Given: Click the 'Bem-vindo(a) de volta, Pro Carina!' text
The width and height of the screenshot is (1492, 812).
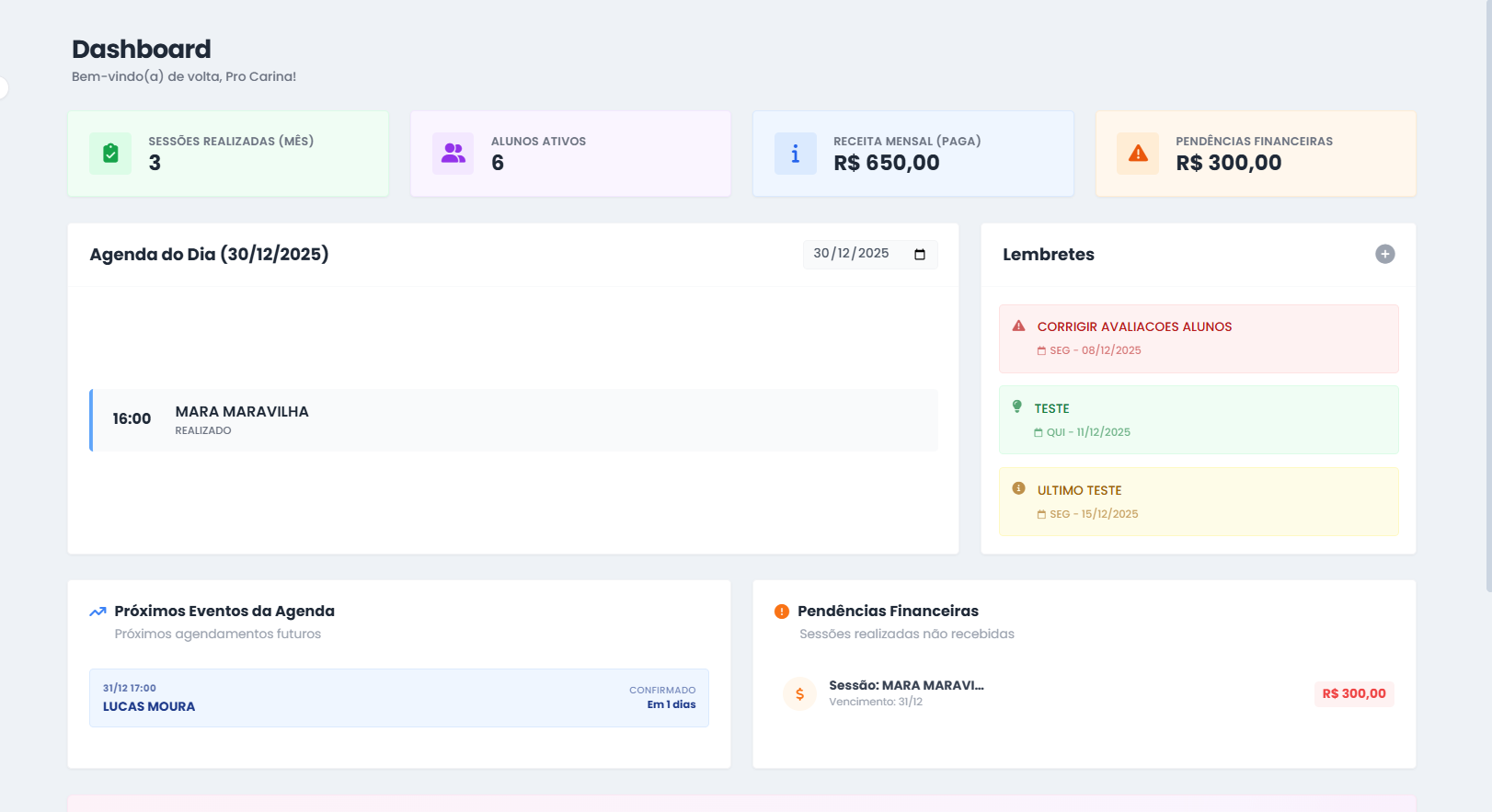Looking at the screenshot, I should tap(184, 76).
